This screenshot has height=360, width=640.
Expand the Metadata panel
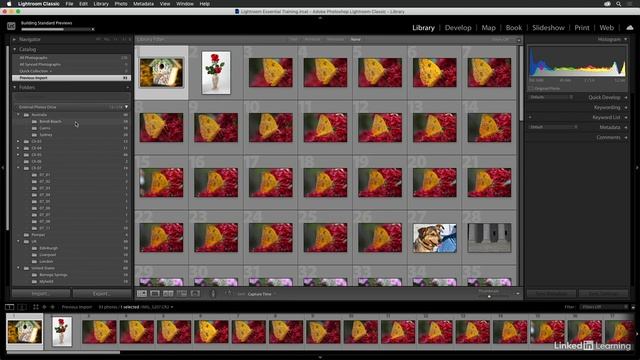626,127
